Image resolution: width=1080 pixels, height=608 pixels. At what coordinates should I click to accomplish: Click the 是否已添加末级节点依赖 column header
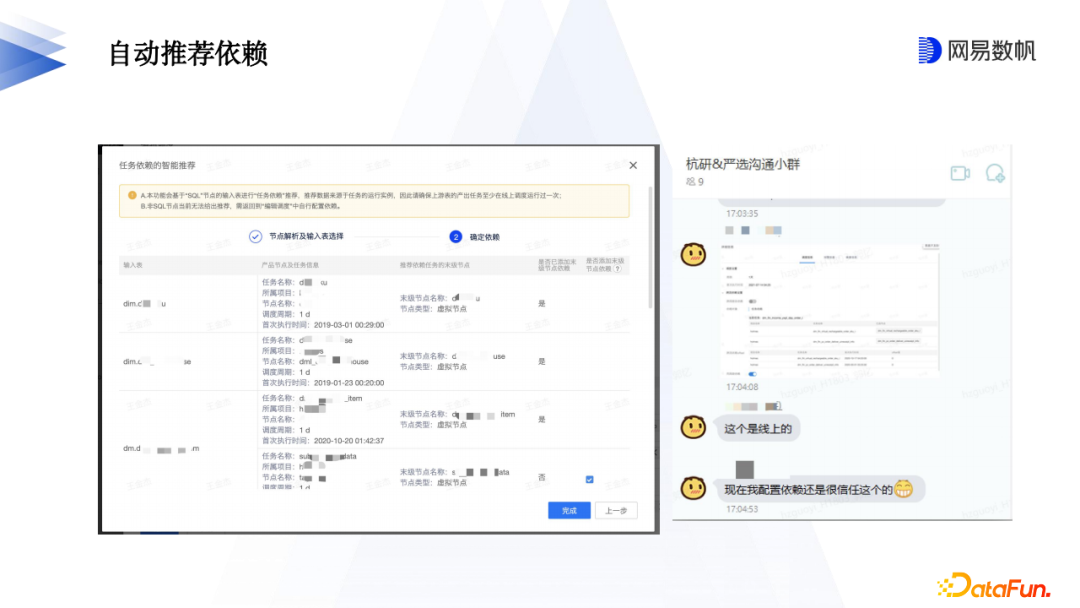557,265
